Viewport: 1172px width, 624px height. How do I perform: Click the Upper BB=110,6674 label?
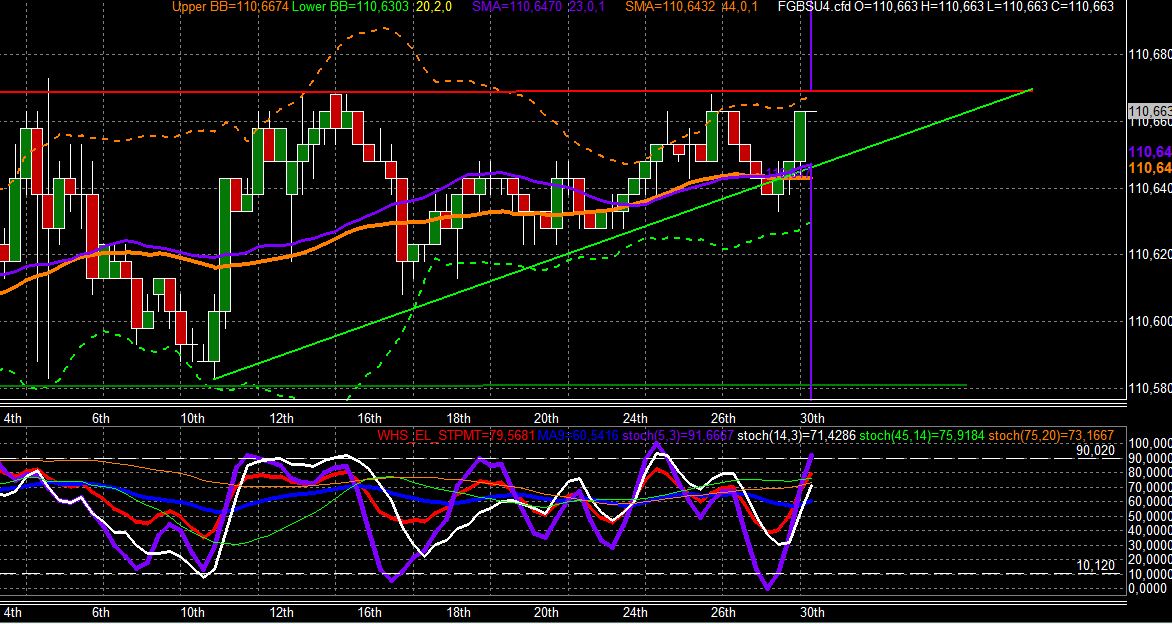[232, 7]
